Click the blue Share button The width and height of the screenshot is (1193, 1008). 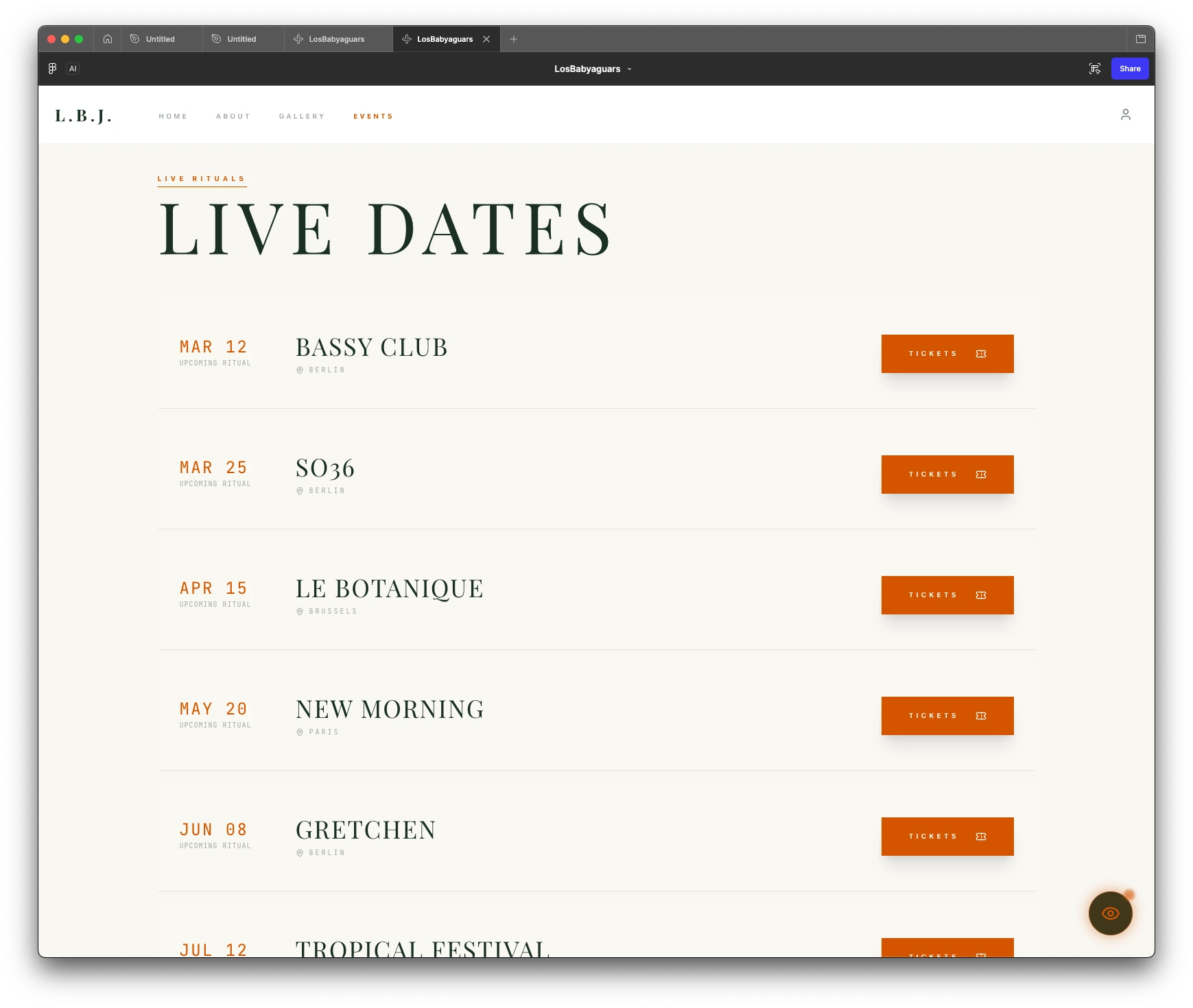click(1130, 69)
